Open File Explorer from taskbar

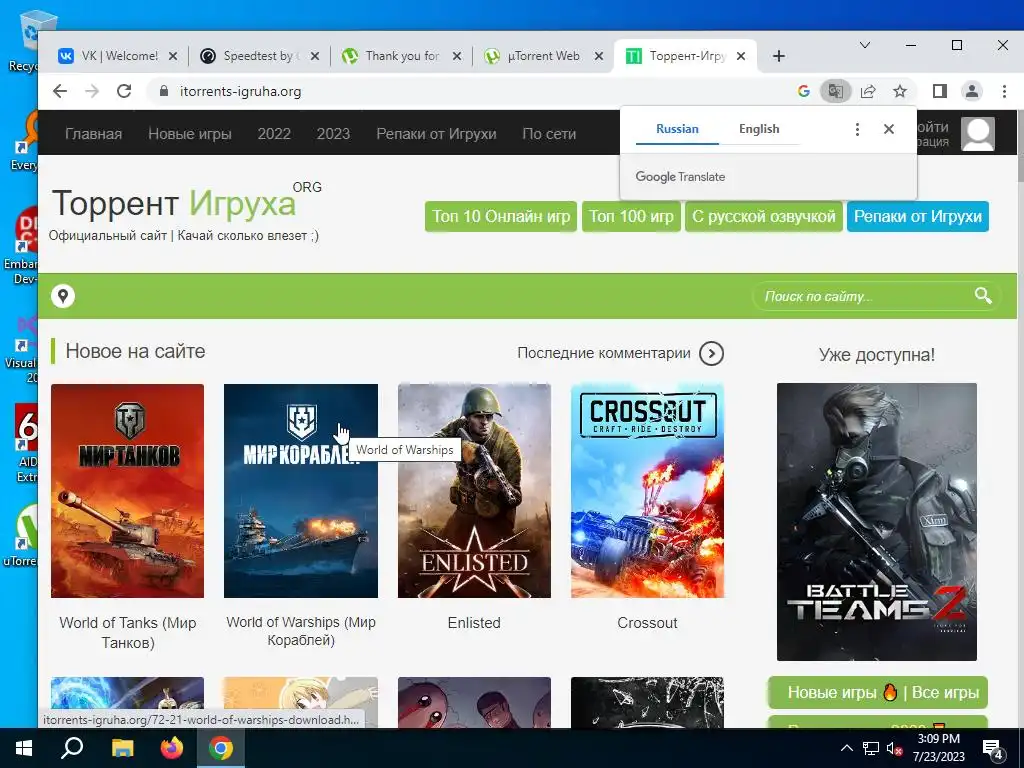[x=122, y=748]
